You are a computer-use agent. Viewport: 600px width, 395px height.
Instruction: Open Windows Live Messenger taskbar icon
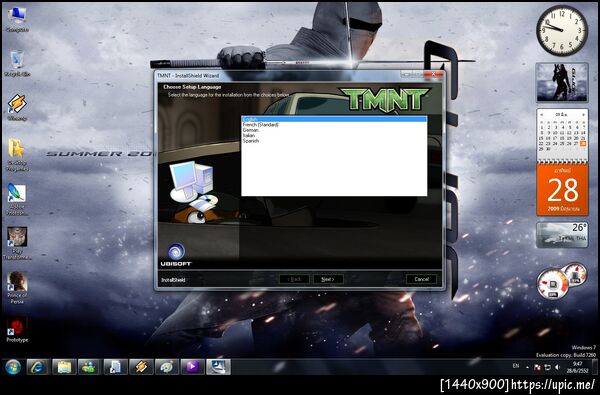[89, 367]
